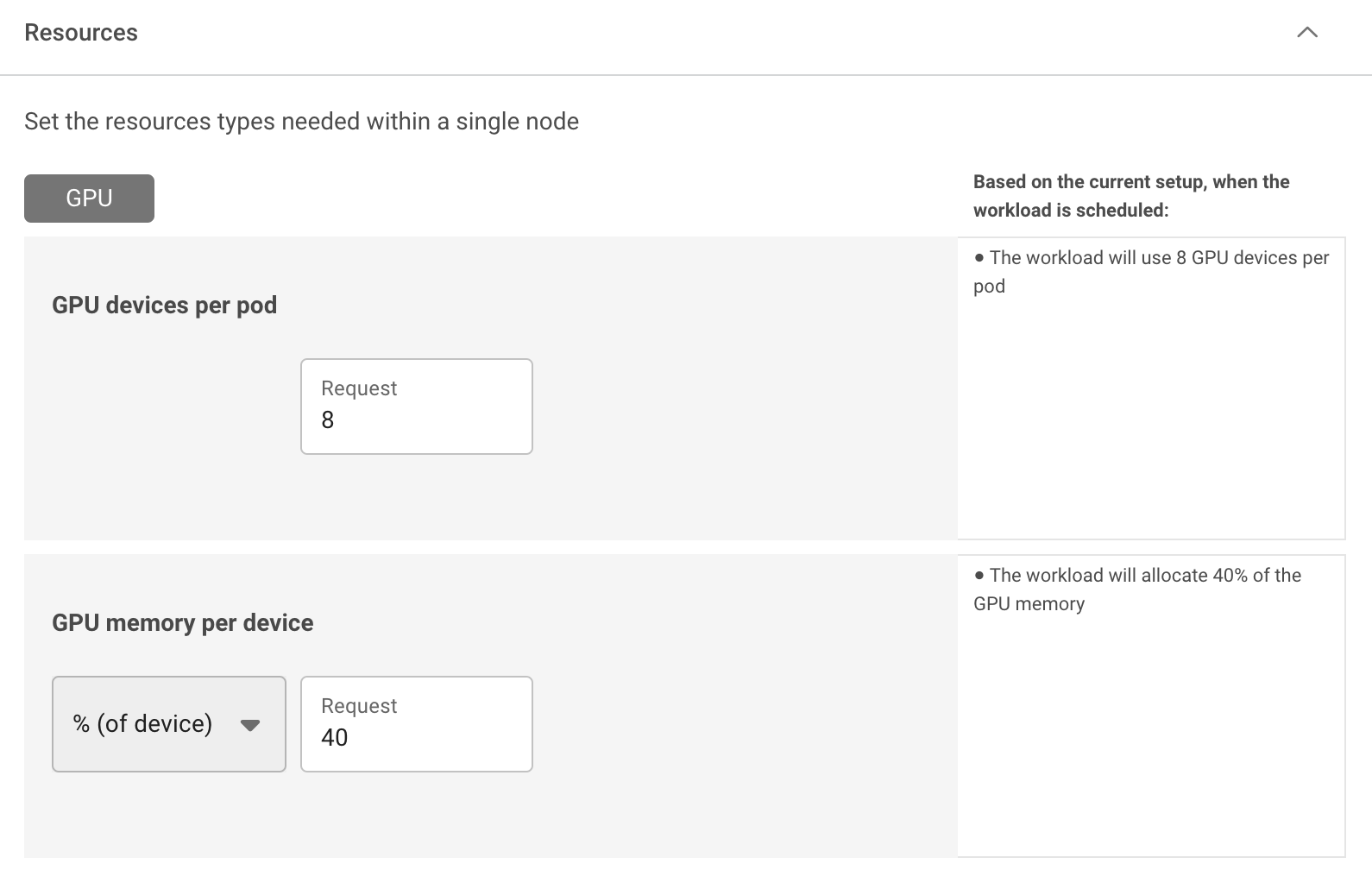This screenshot has height=870, width=1372.
Task: Click the GPU devices per pod heading
Action: pyautogui.click(x=164, y=306)
